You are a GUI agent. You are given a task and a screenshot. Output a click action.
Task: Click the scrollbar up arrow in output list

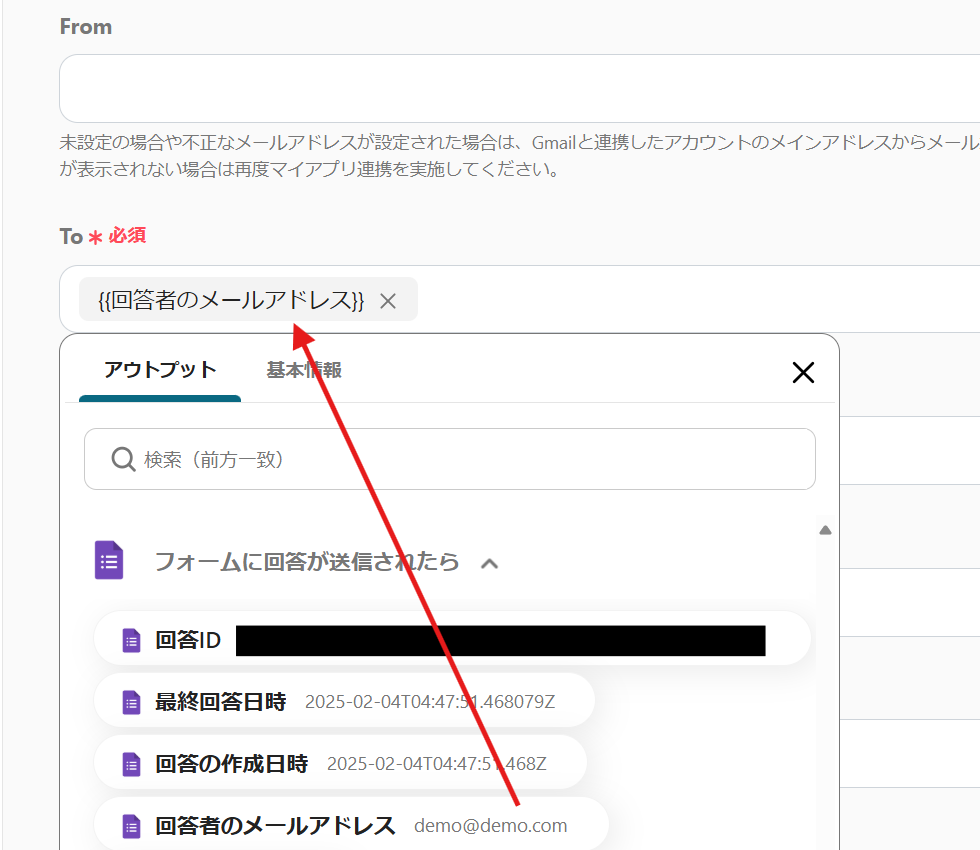tap(825, 530)
